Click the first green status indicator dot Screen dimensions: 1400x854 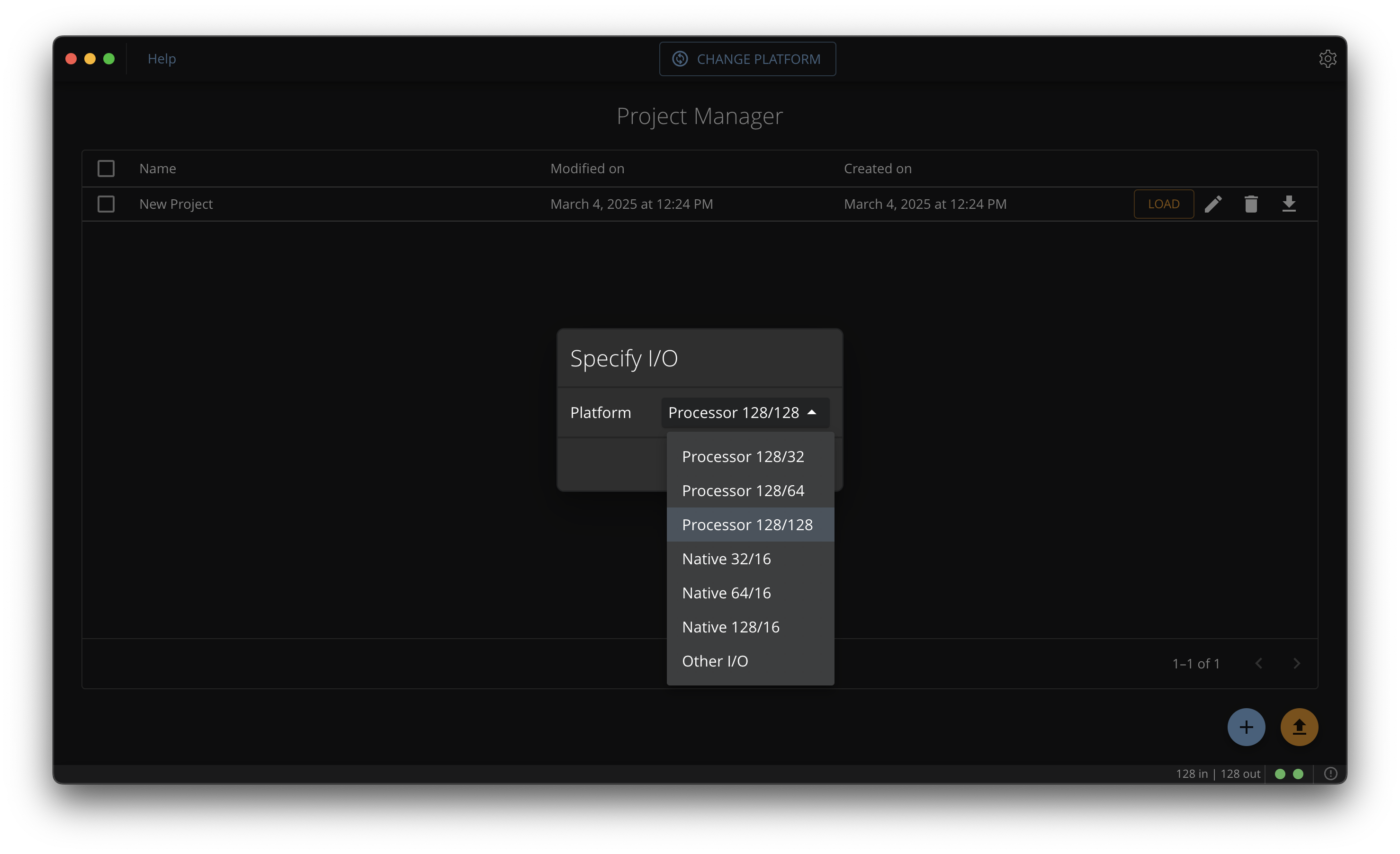point(1280,774)
